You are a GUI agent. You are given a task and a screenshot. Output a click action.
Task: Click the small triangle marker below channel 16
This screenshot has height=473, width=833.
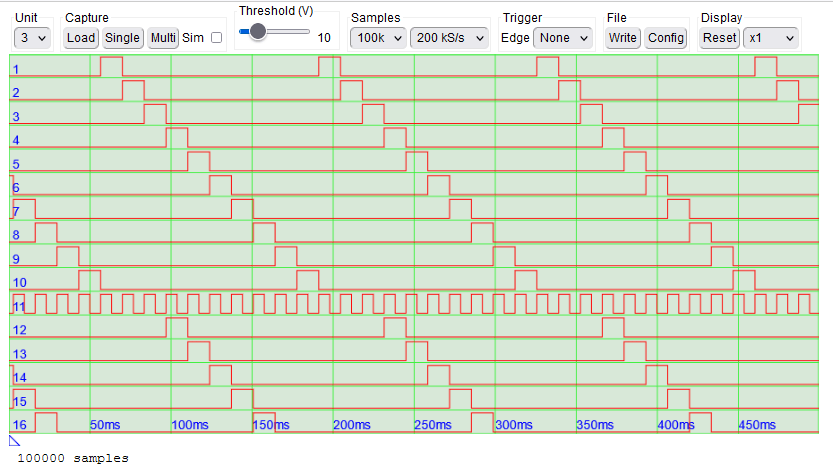[x=15, y=439]
